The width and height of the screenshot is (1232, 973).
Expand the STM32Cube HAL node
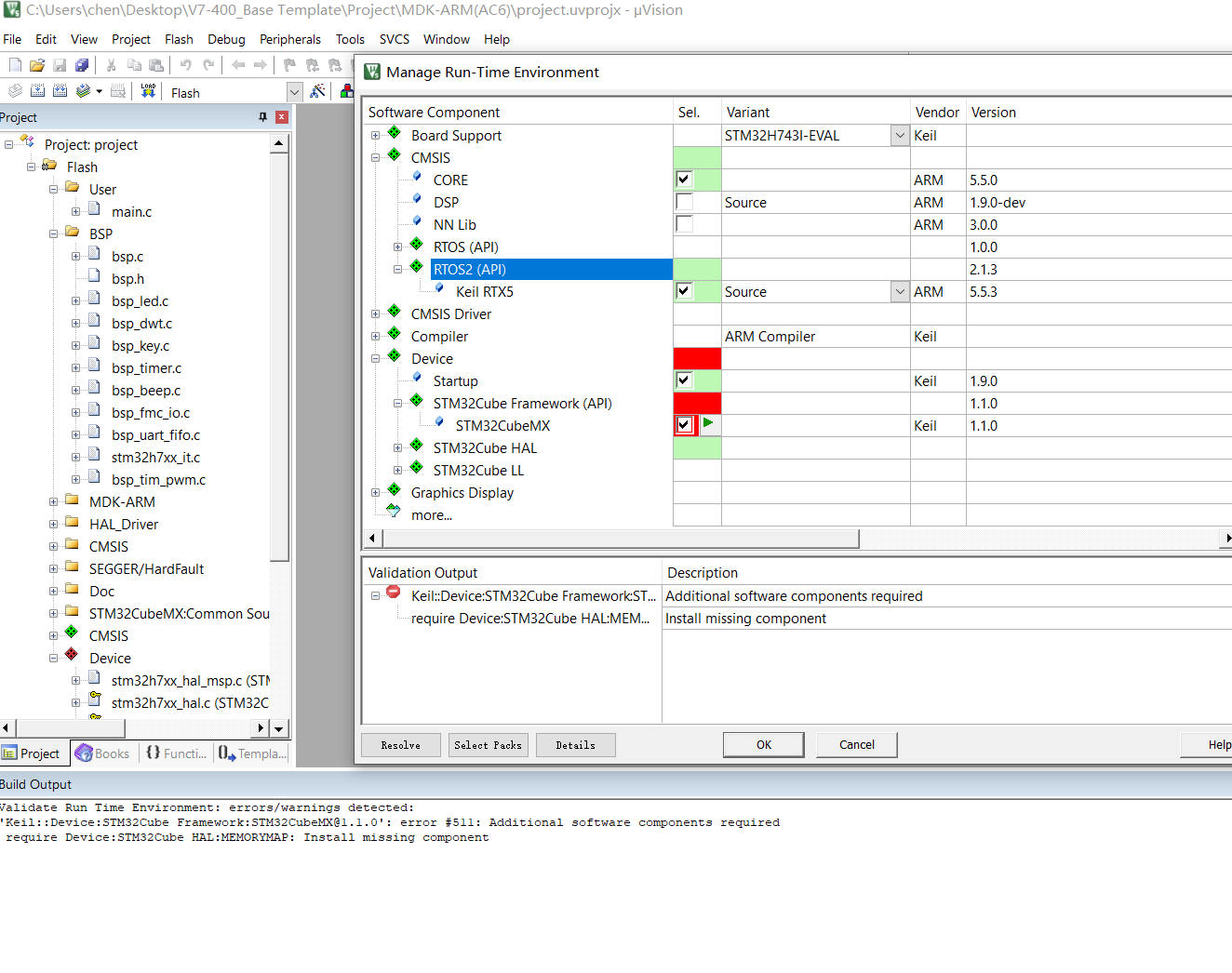pyautogui.click(x=398, y=447)
